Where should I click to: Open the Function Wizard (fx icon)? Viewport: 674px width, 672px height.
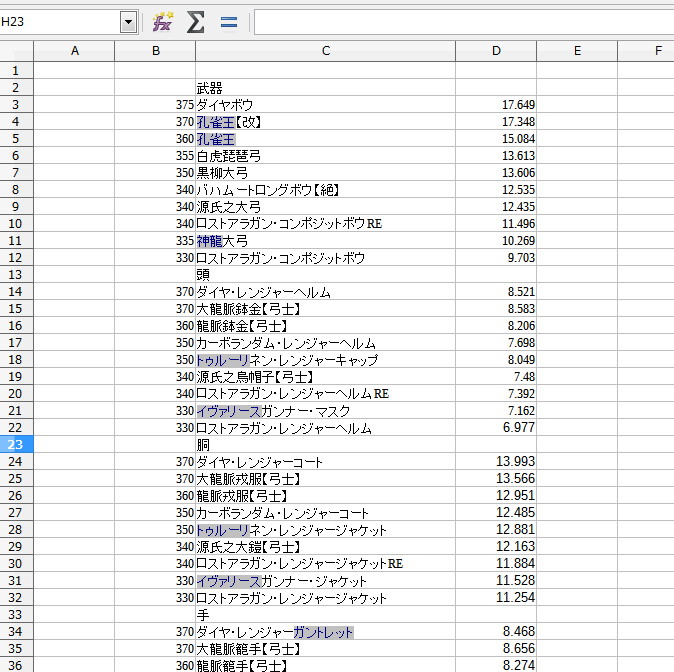click(x=163, y=22)
